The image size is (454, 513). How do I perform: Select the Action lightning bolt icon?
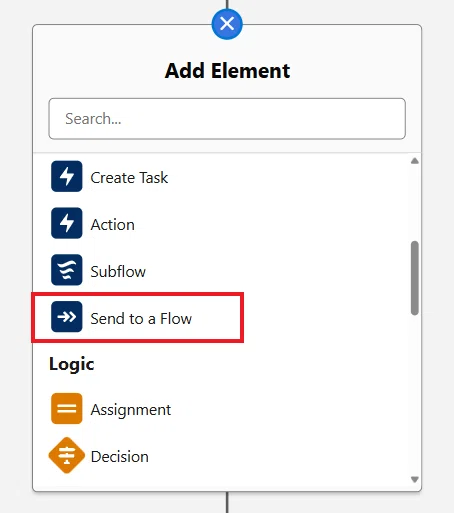click(x=67, y=223)
